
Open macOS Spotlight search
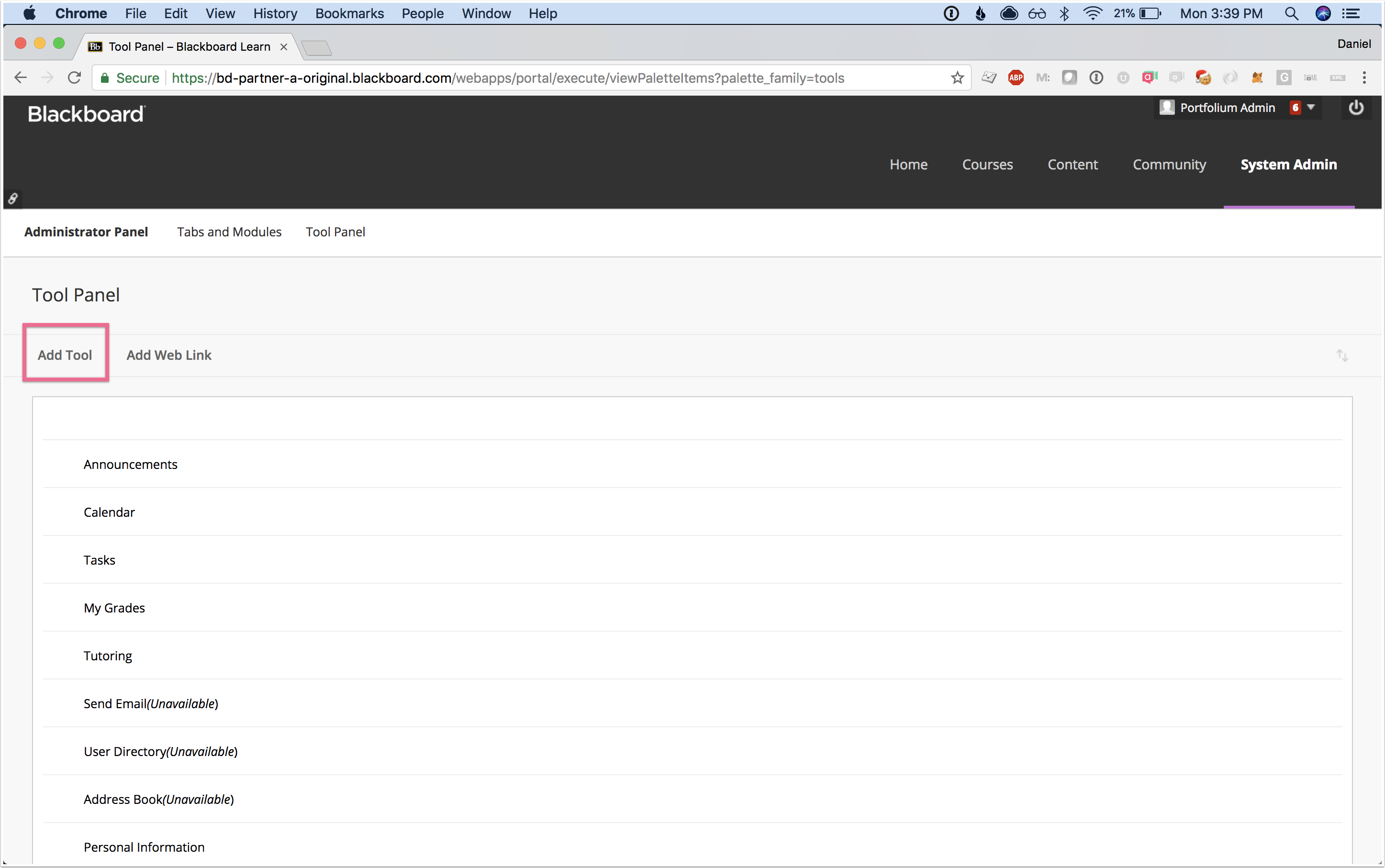click(x=1291, y=13)
